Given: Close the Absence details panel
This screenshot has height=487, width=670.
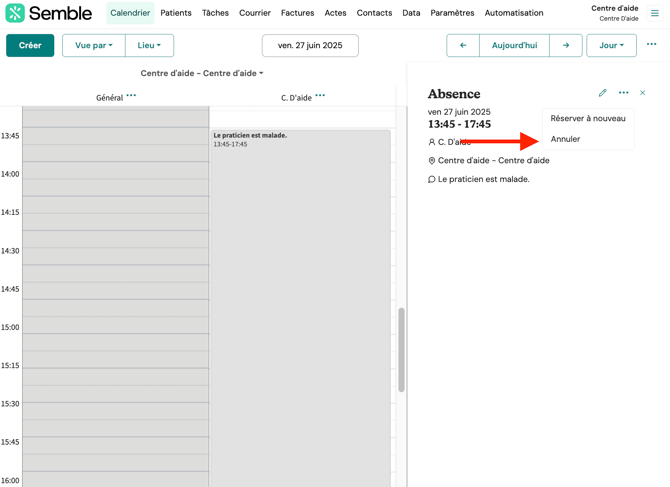Looking at the screenshot, I should click(643, 93).
